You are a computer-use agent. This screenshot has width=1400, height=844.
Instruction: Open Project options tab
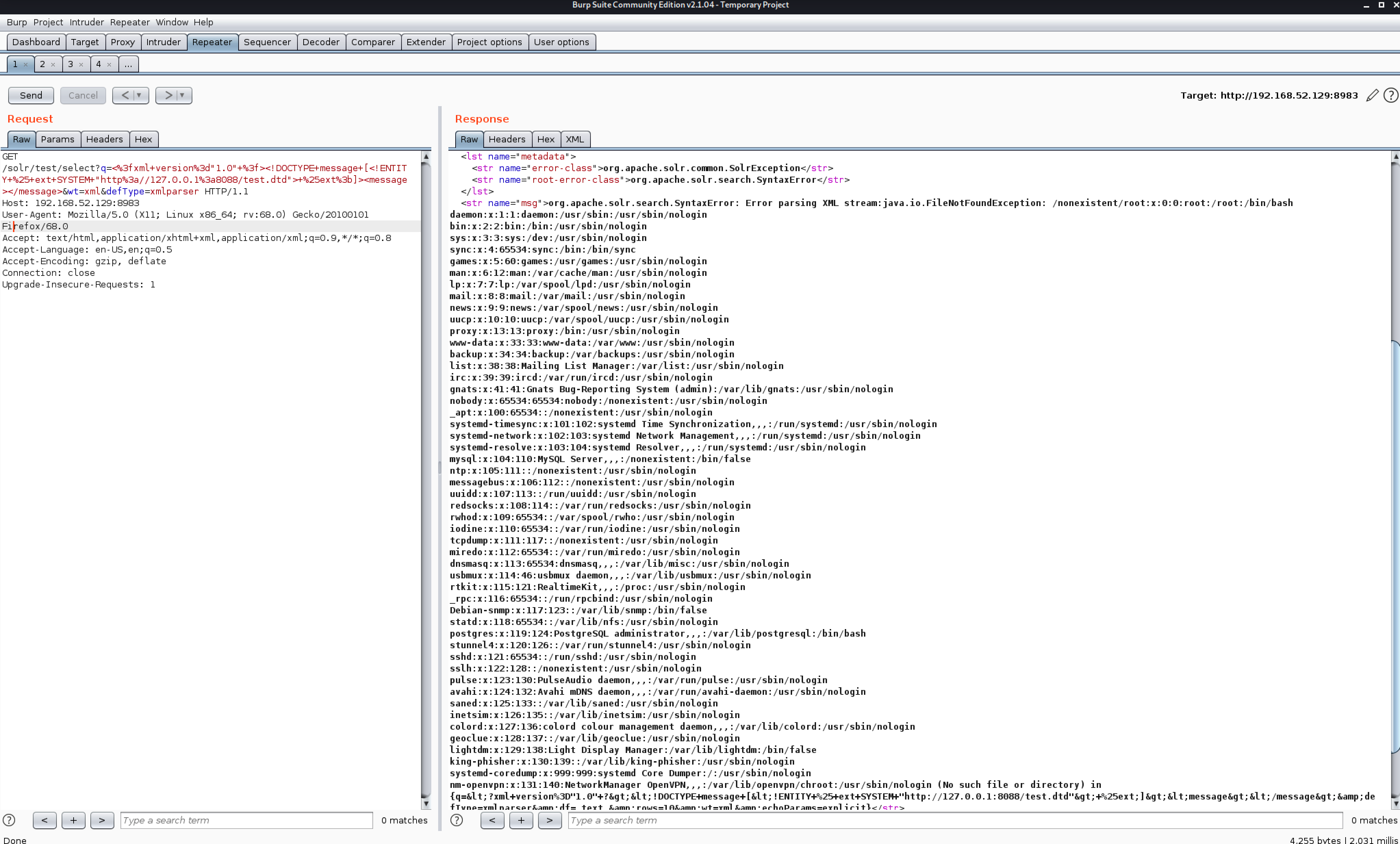pos(489,42)
